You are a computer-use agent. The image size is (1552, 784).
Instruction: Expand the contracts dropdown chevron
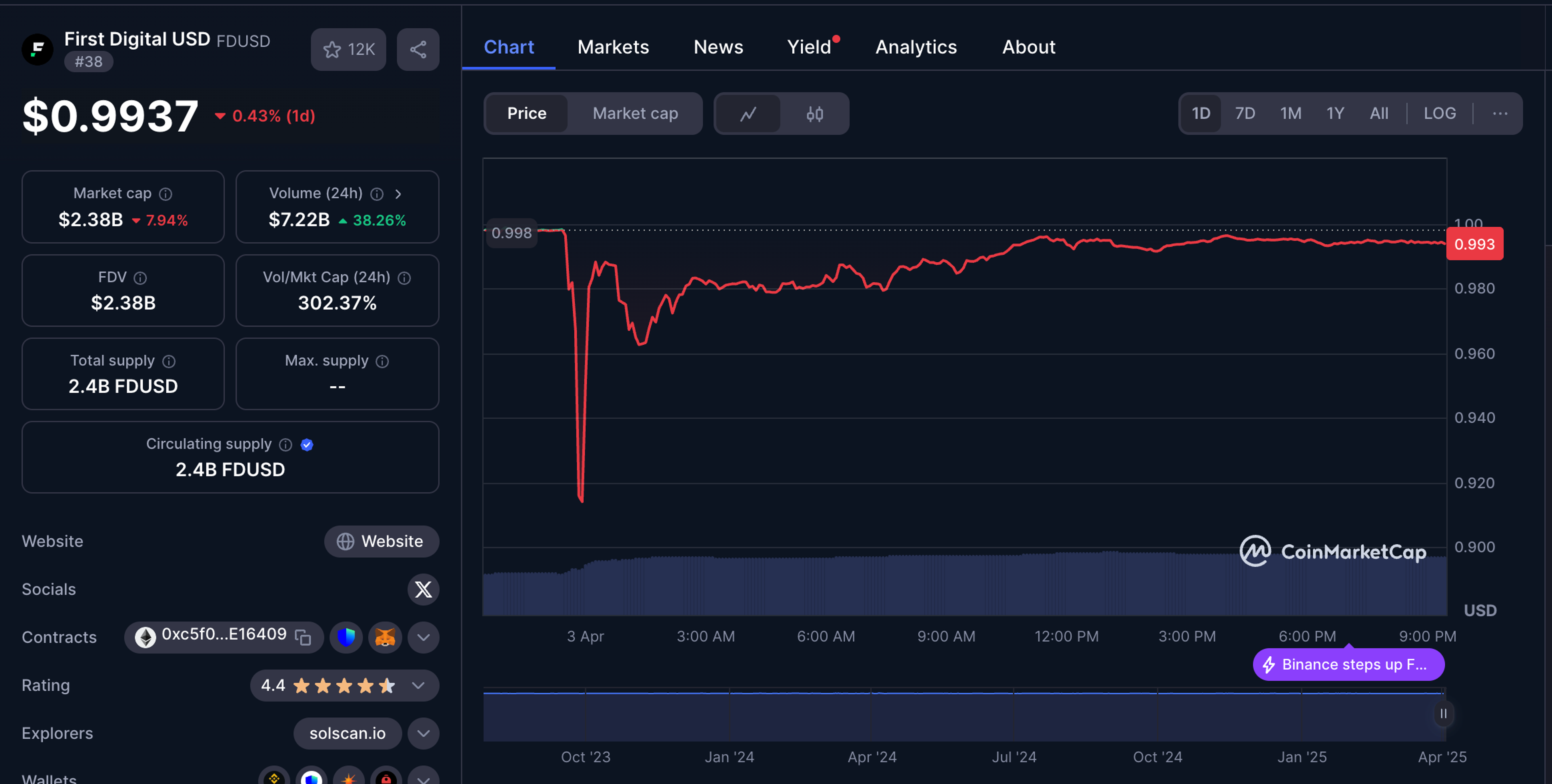pyautogui.click(x=423, y=637)
